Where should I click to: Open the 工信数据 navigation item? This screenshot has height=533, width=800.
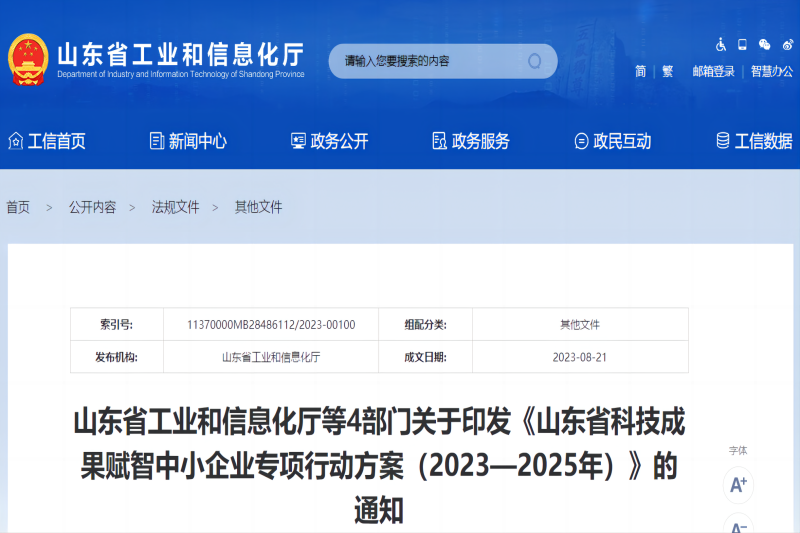[x=754, y=141]
